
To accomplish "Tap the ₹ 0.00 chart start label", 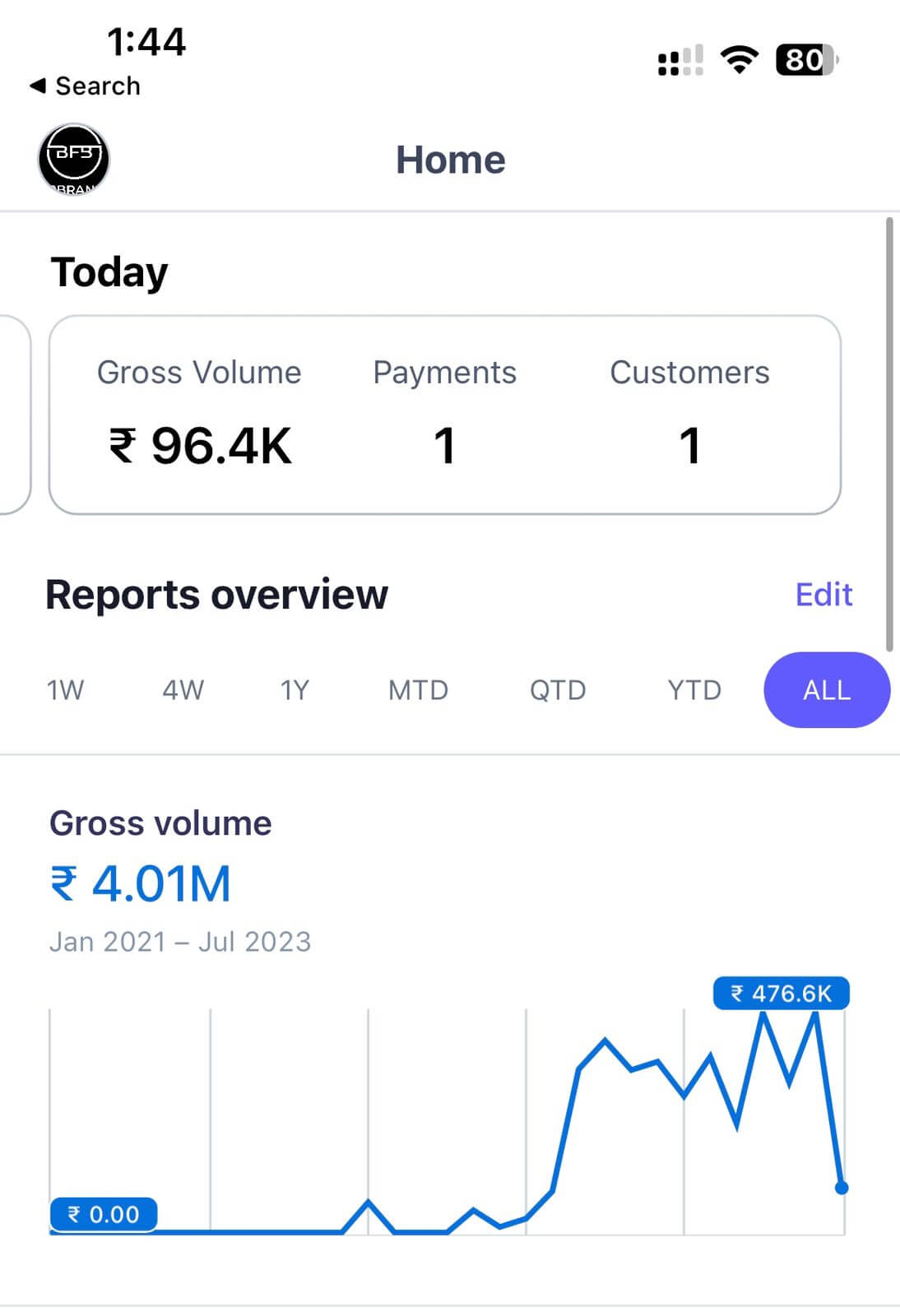I will [104, 1214].
